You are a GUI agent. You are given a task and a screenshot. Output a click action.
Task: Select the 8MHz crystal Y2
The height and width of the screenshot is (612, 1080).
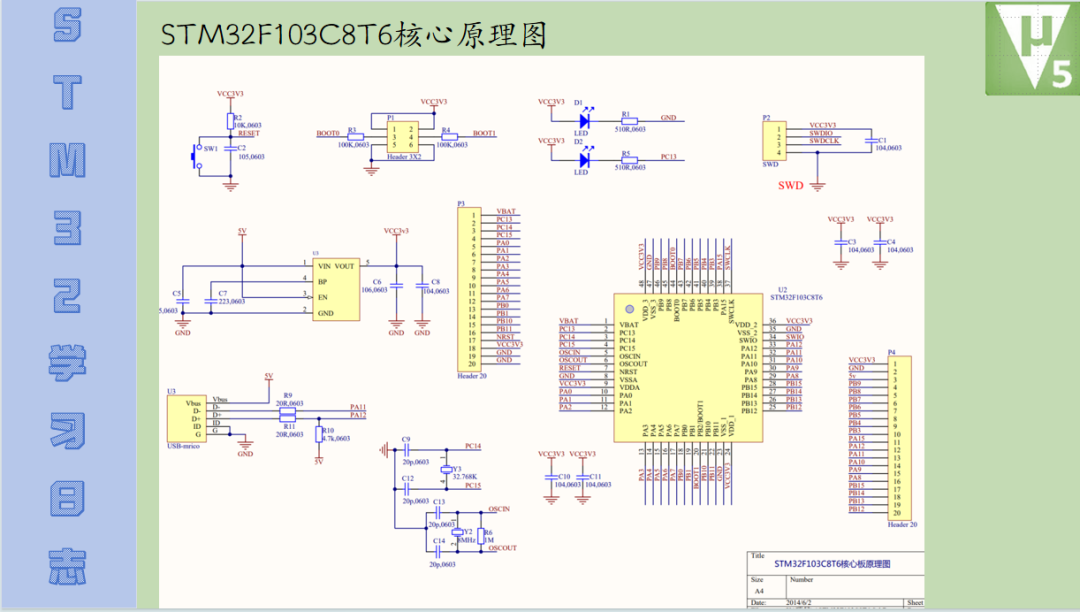(457, 532)
